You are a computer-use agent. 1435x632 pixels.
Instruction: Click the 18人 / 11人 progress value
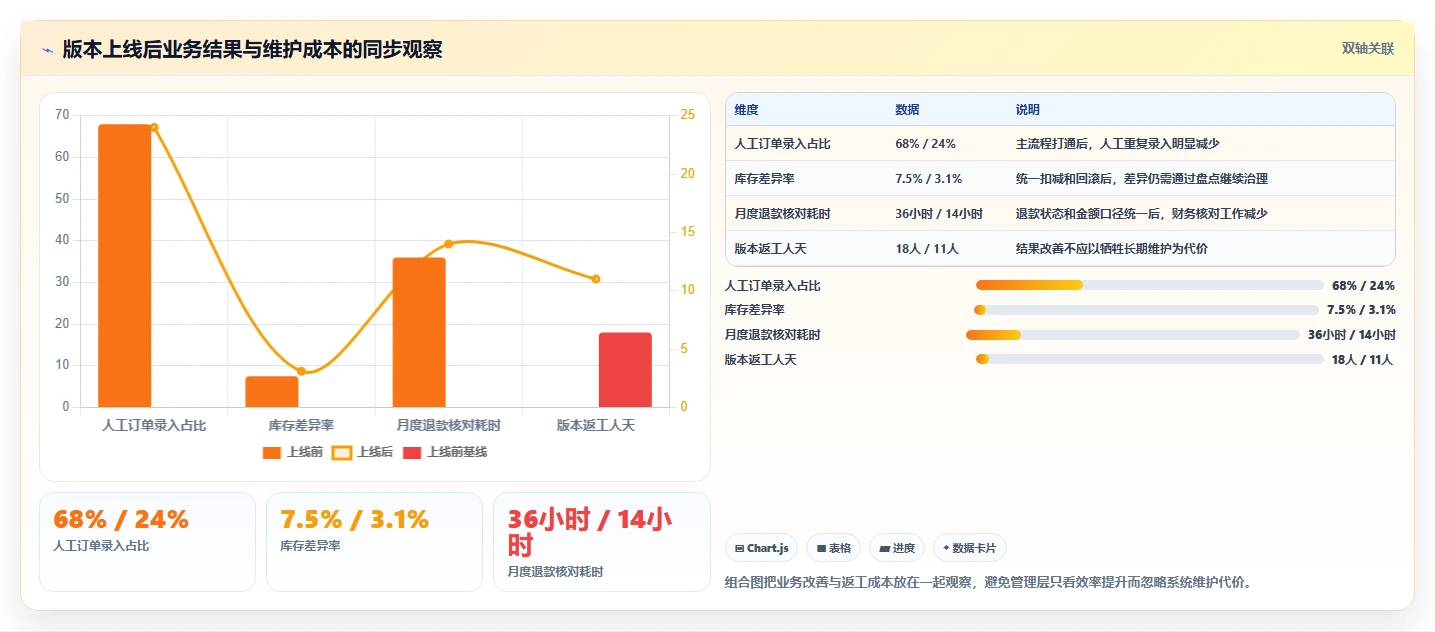tap(1362, 359)
